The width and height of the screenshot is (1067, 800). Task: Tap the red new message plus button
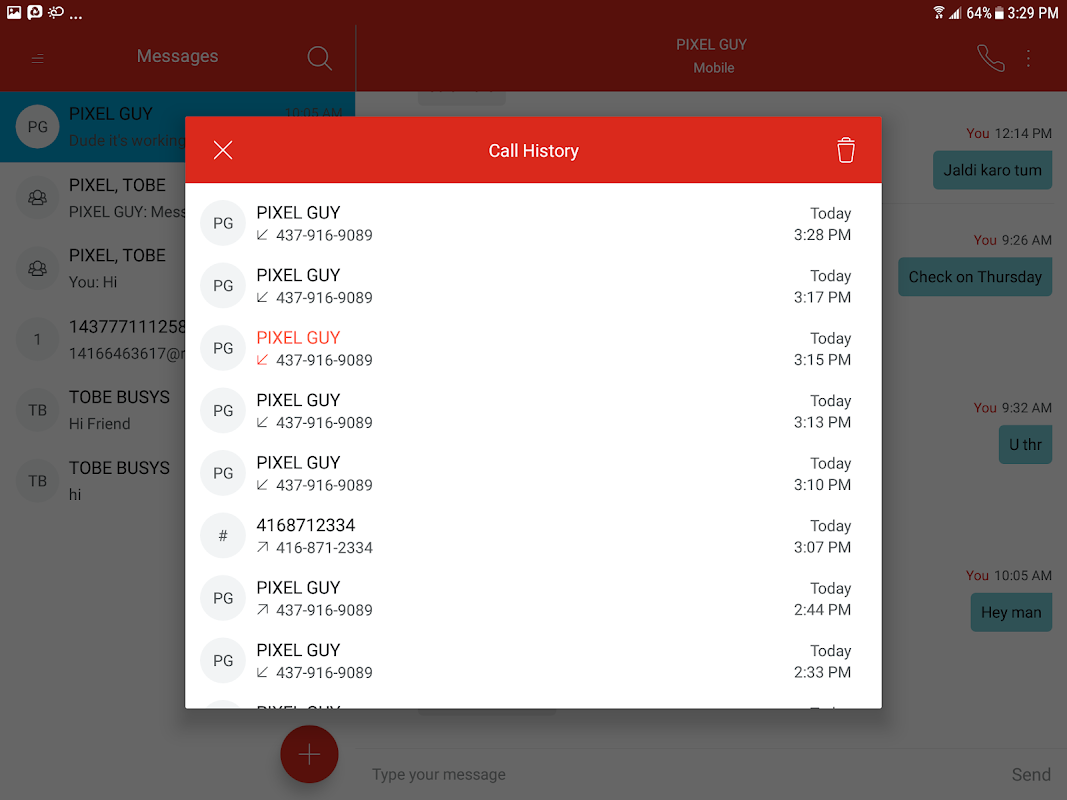point(309,754)
